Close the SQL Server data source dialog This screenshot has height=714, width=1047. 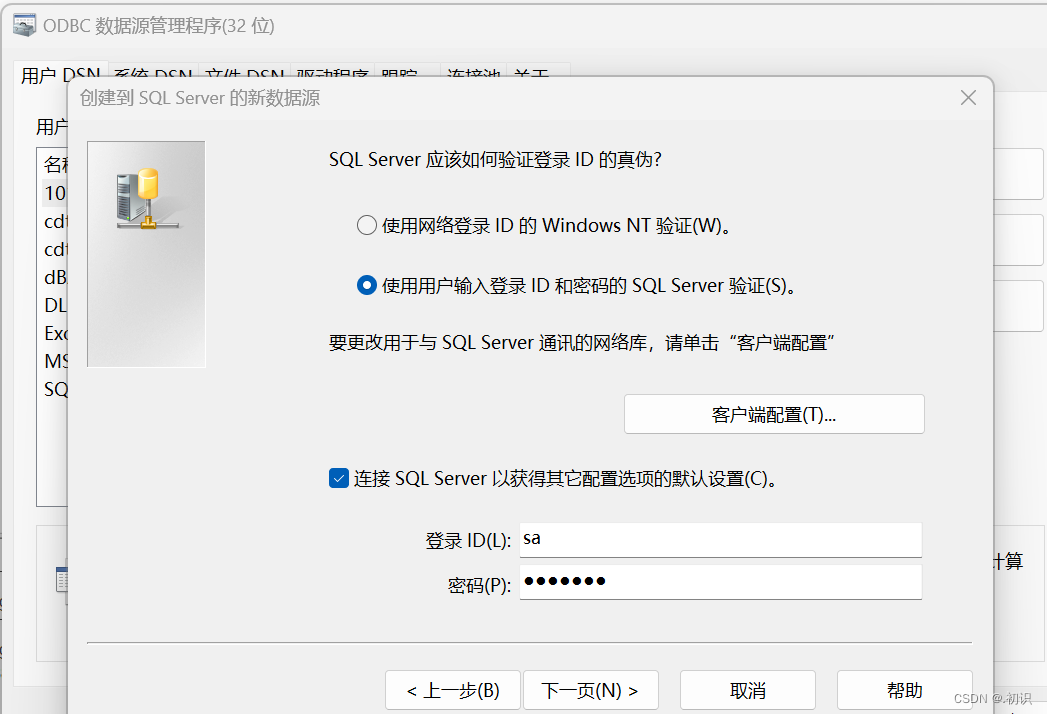(x=968, y=98)
